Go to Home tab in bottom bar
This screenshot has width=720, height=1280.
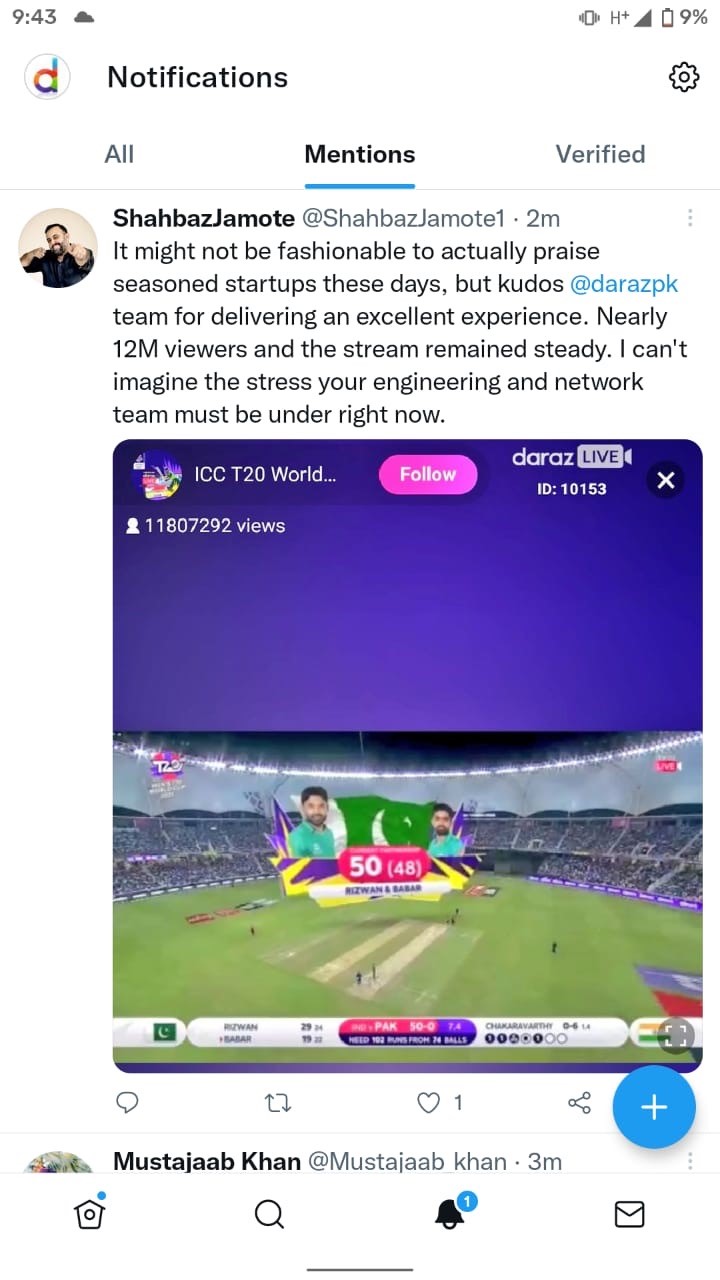click(x=90, y=1213)
